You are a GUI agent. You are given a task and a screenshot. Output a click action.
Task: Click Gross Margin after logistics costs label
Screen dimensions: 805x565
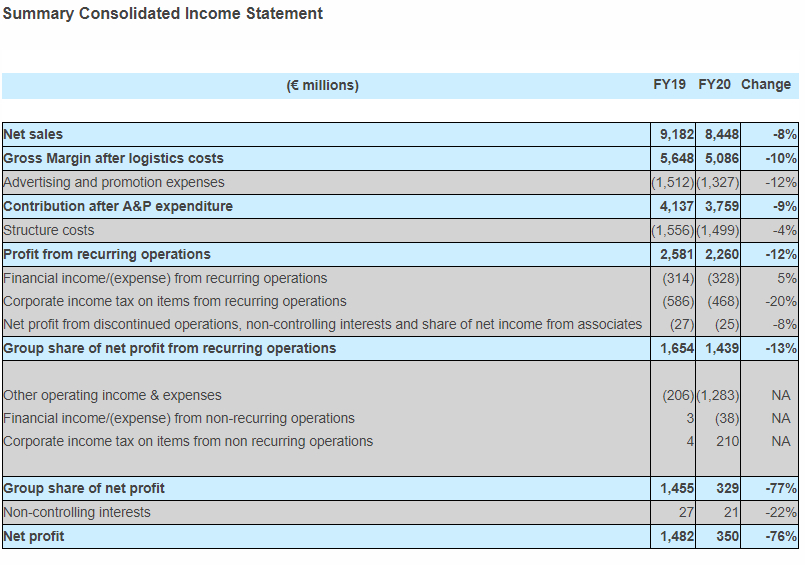coord(114,158)
